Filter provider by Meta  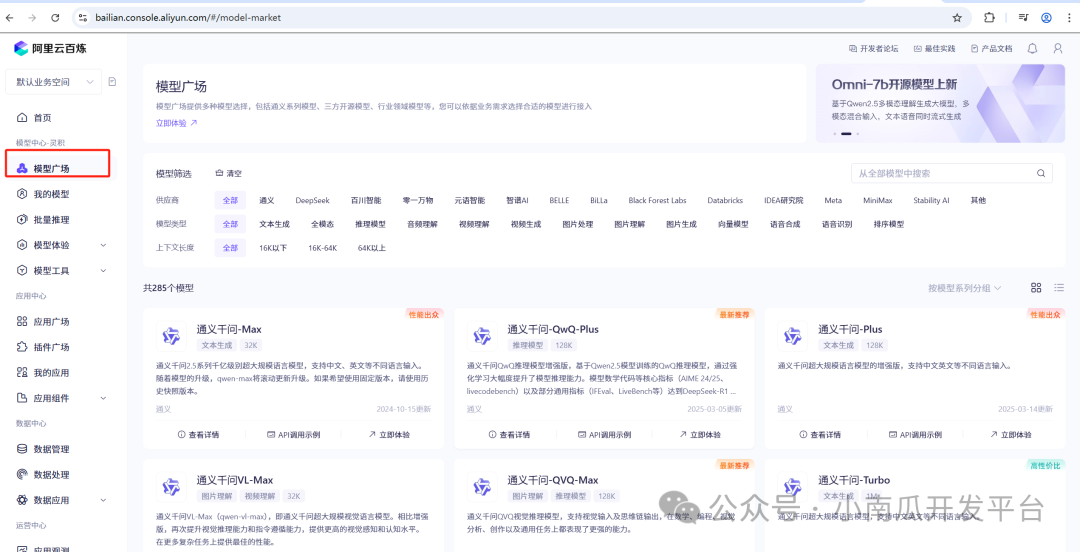pos(833,201)
